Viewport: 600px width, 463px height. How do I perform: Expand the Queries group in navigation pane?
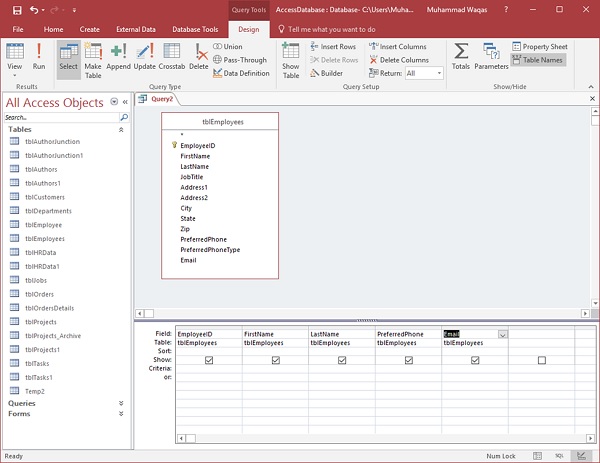pos(122,403)
